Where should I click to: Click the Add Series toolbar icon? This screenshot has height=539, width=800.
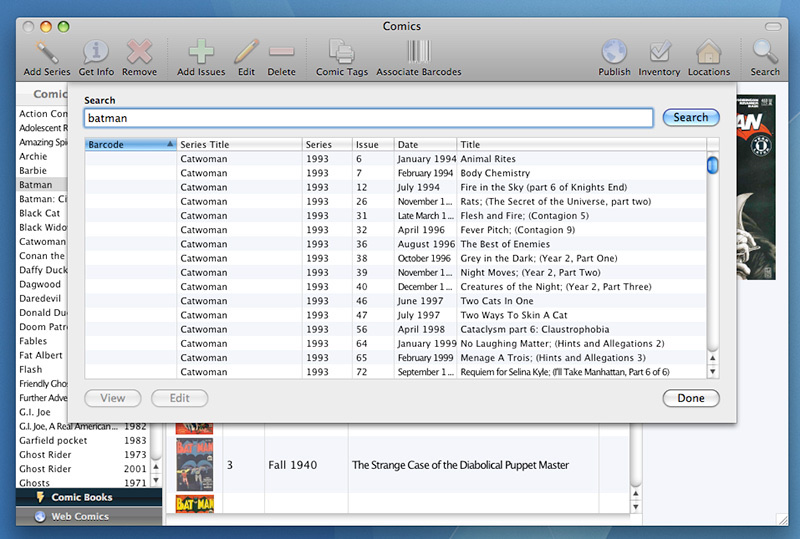tap(46, 52)
